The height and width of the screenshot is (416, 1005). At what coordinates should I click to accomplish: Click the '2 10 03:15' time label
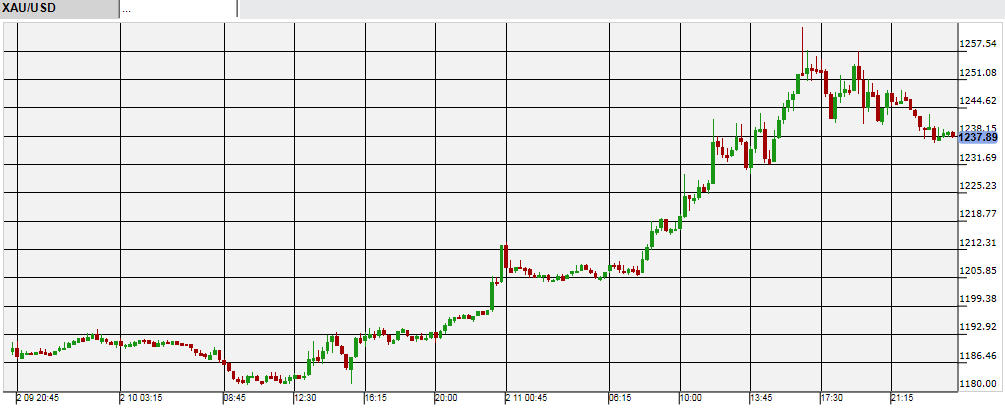point(143,398)
